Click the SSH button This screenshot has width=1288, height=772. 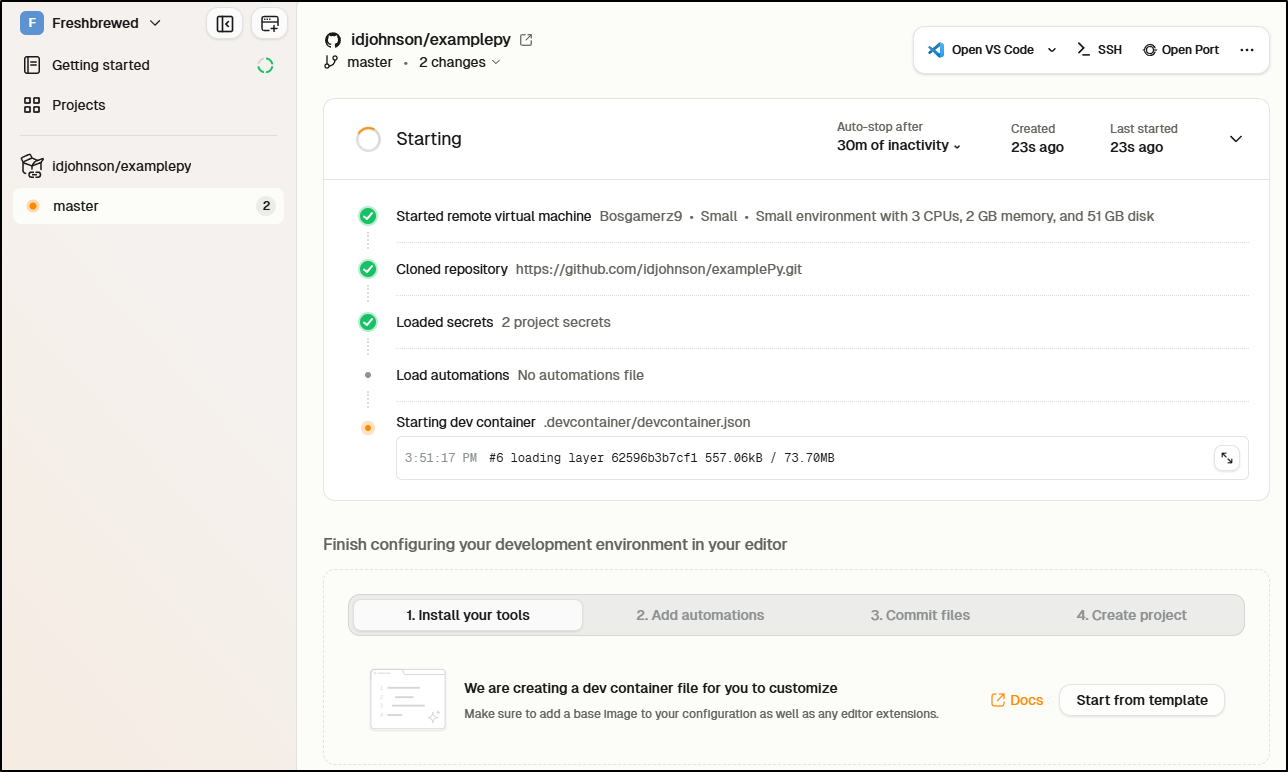tap(1099, 49)
